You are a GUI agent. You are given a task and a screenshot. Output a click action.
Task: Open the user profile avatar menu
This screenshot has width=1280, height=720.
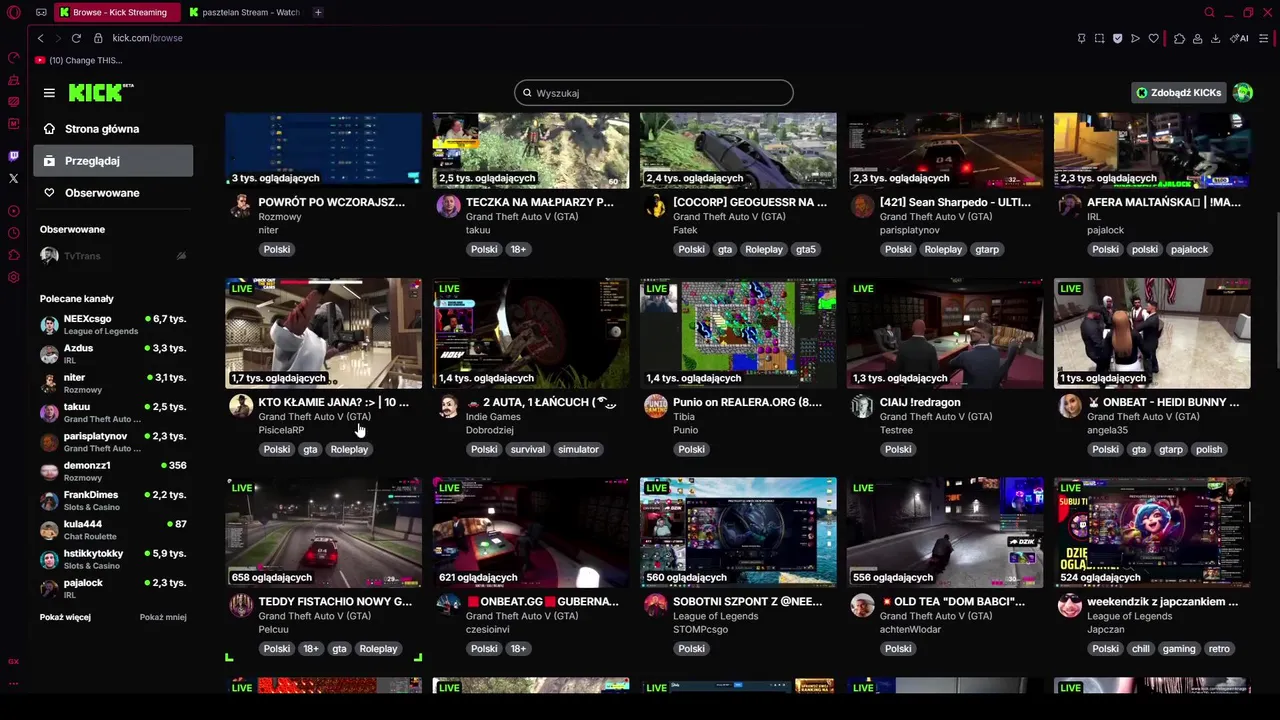coord(1243,93)
